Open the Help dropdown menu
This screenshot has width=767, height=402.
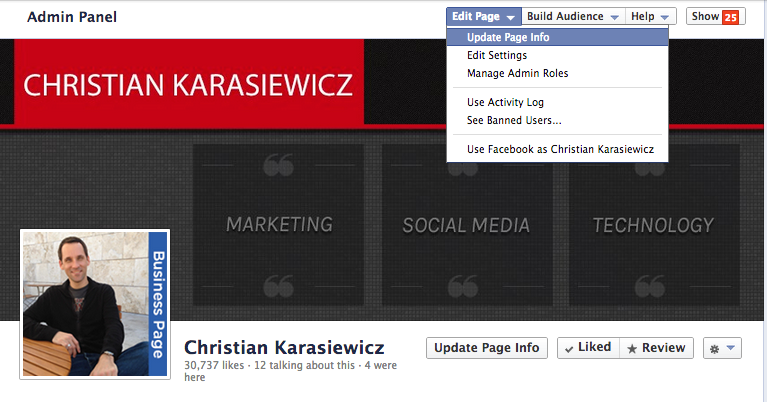click(651, 16)
